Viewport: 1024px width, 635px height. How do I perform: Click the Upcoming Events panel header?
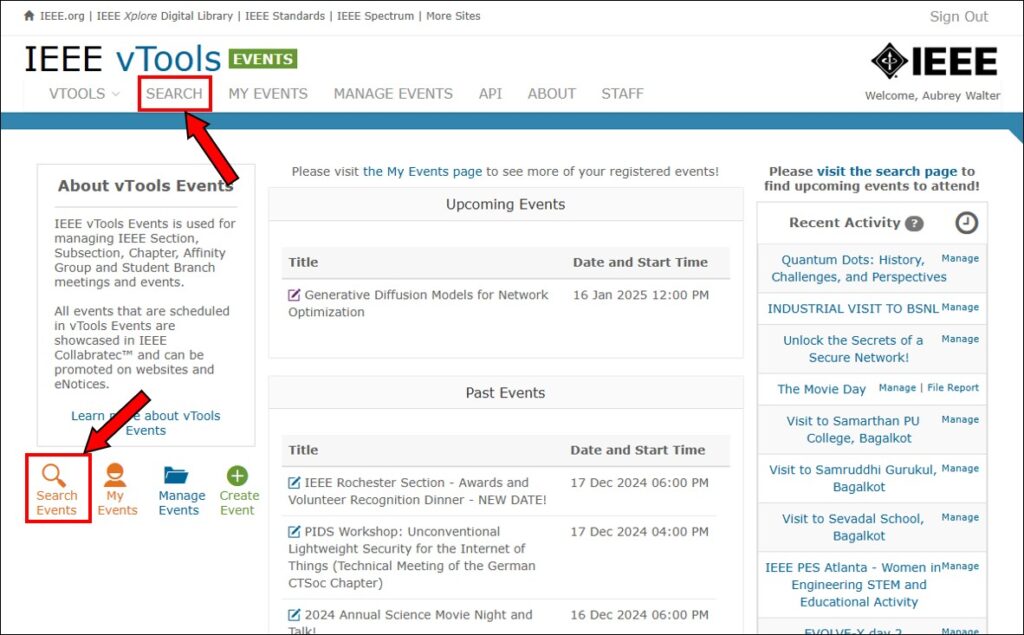point(505,204)
